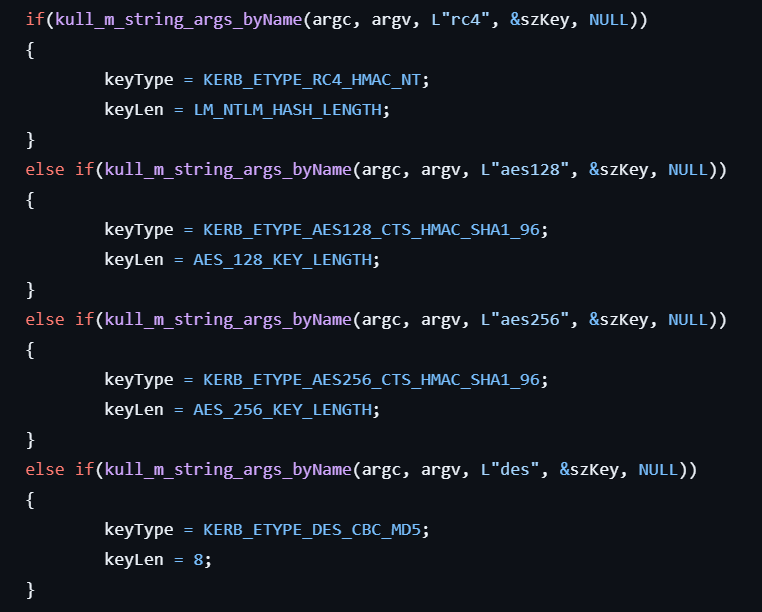Click NULL in the aes256 line

click(x=688, y=320)
